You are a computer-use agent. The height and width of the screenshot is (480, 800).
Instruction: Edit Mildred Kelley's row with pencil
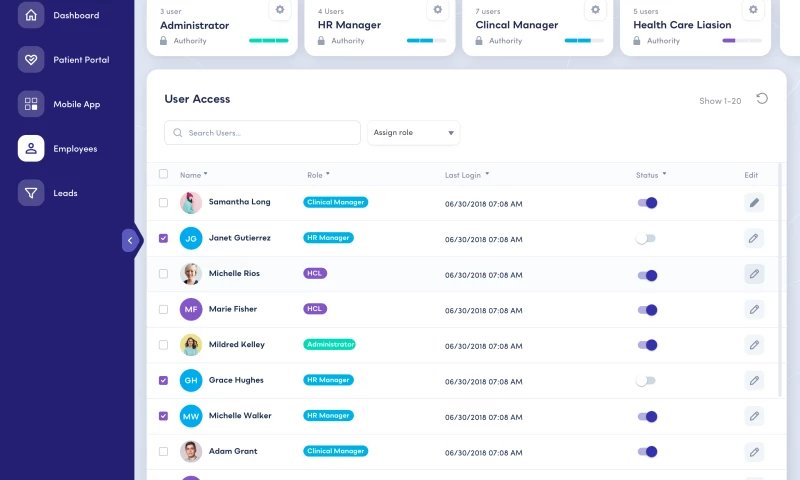tap(754, 345)
